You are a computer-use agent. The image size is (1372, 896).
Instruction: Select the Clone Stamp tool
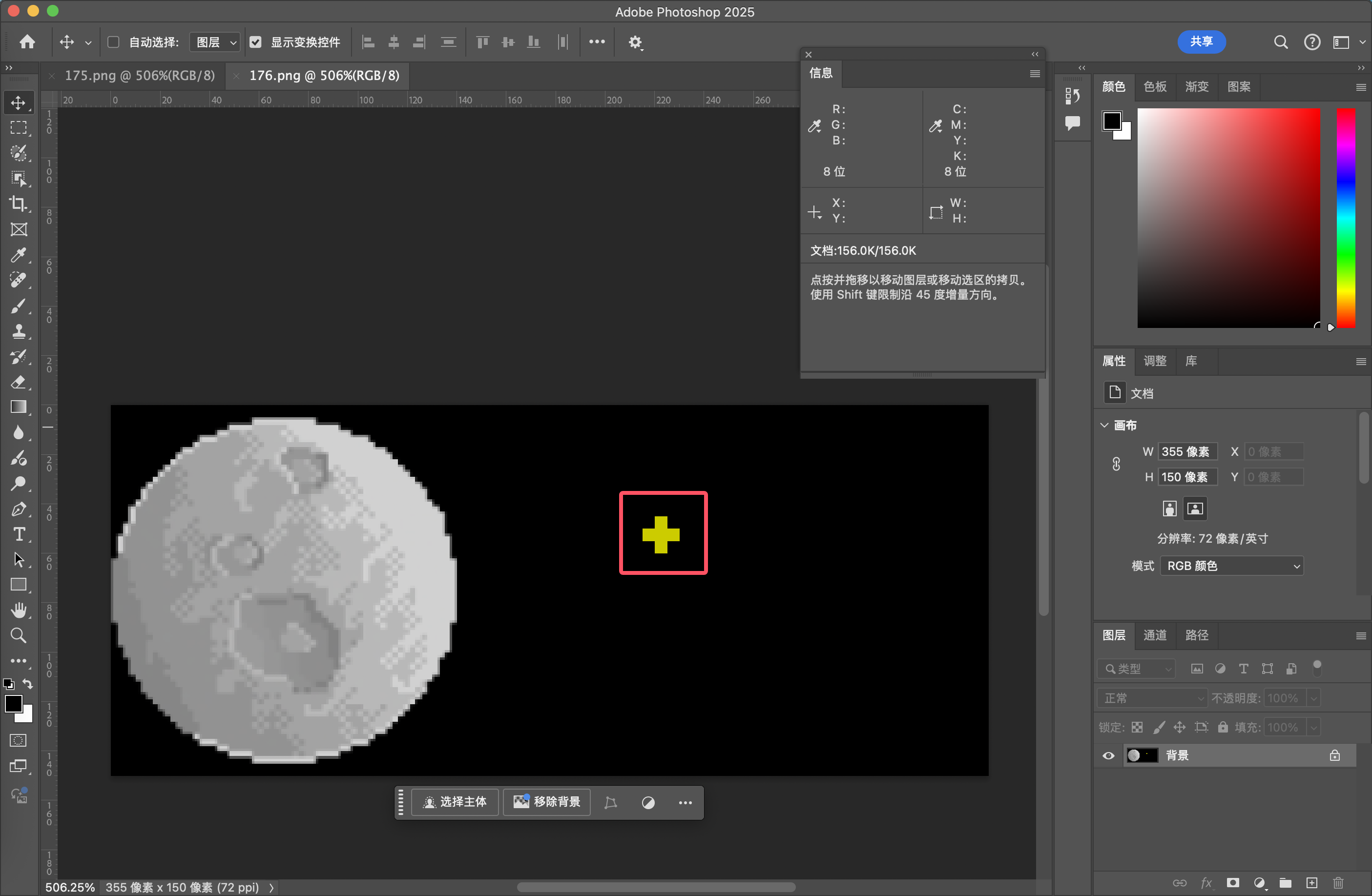pos(19,331)
